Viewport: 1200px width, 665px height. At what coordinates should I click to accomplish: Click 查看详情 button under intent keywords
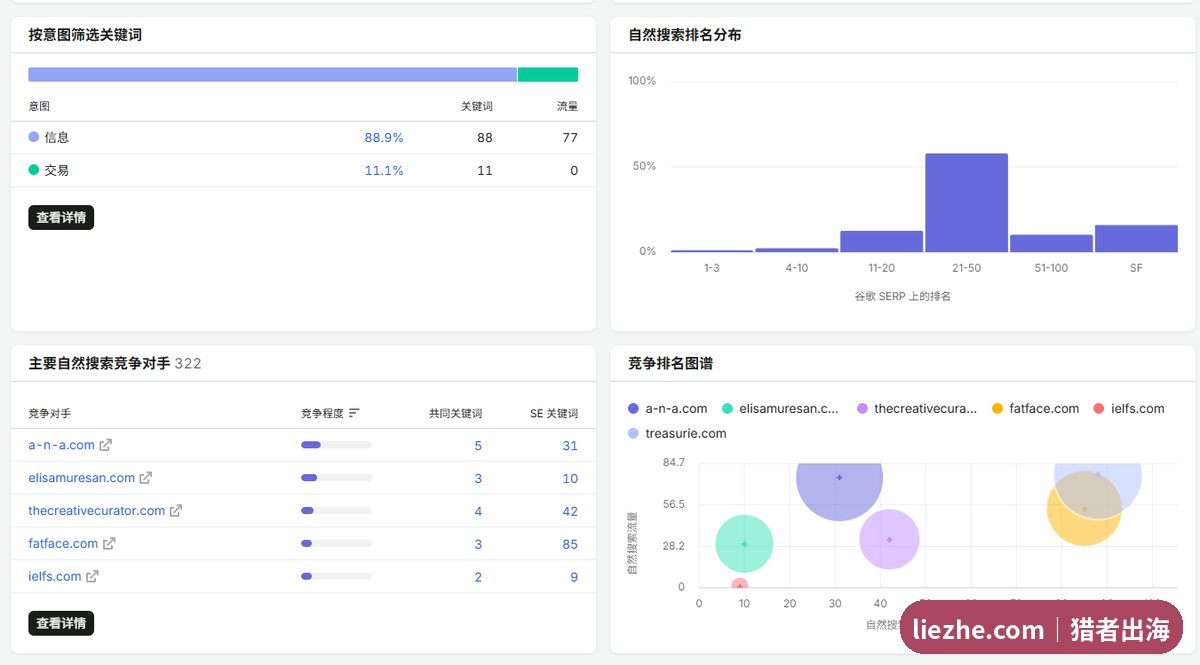tap(61, 217)
